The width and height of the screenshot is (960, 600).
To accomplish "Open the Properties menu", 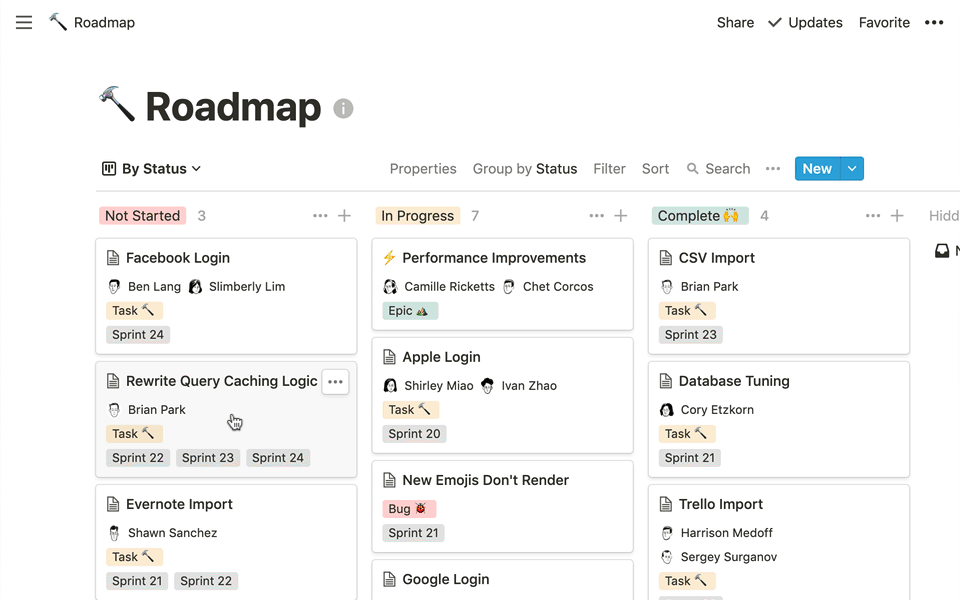I will point(423,169).
